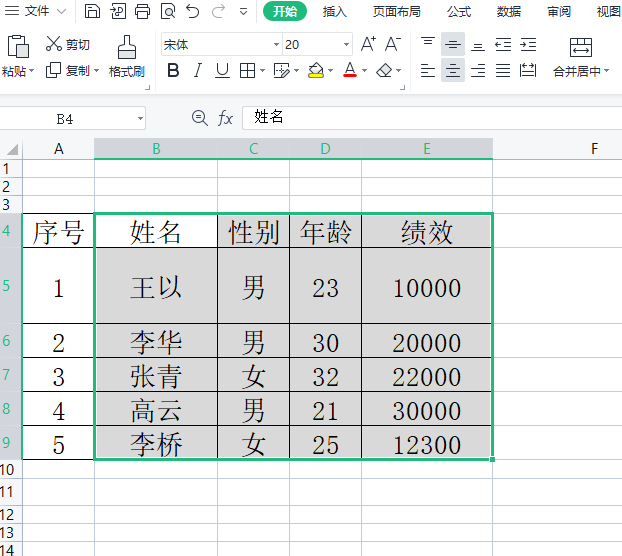Select column A header
The image size is (622, 556).
58,149
